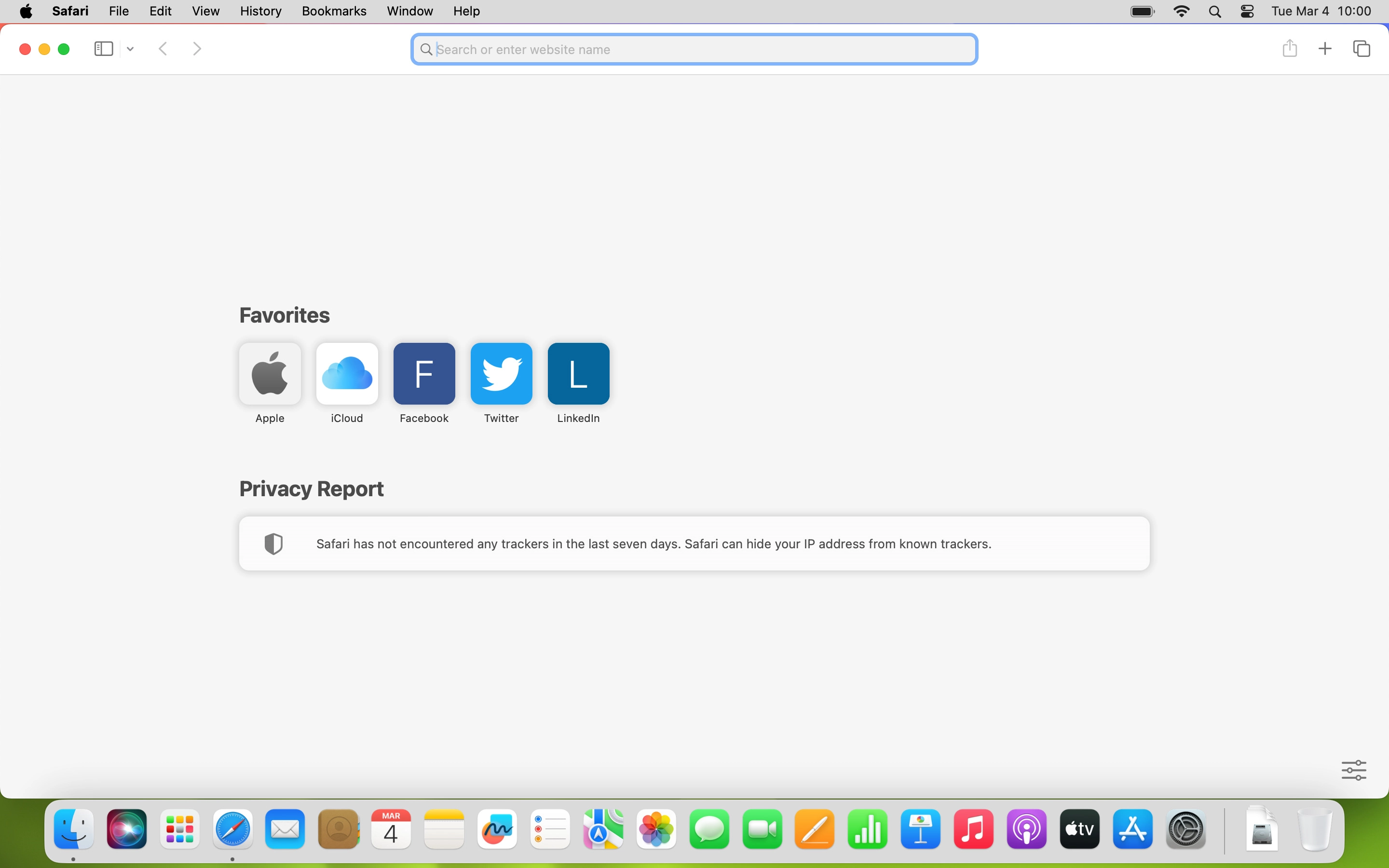Expand the sidebar tab group dropdown chevron
Image resolution: width=1389 pixels, height=868 pixels.
point(130,49)
